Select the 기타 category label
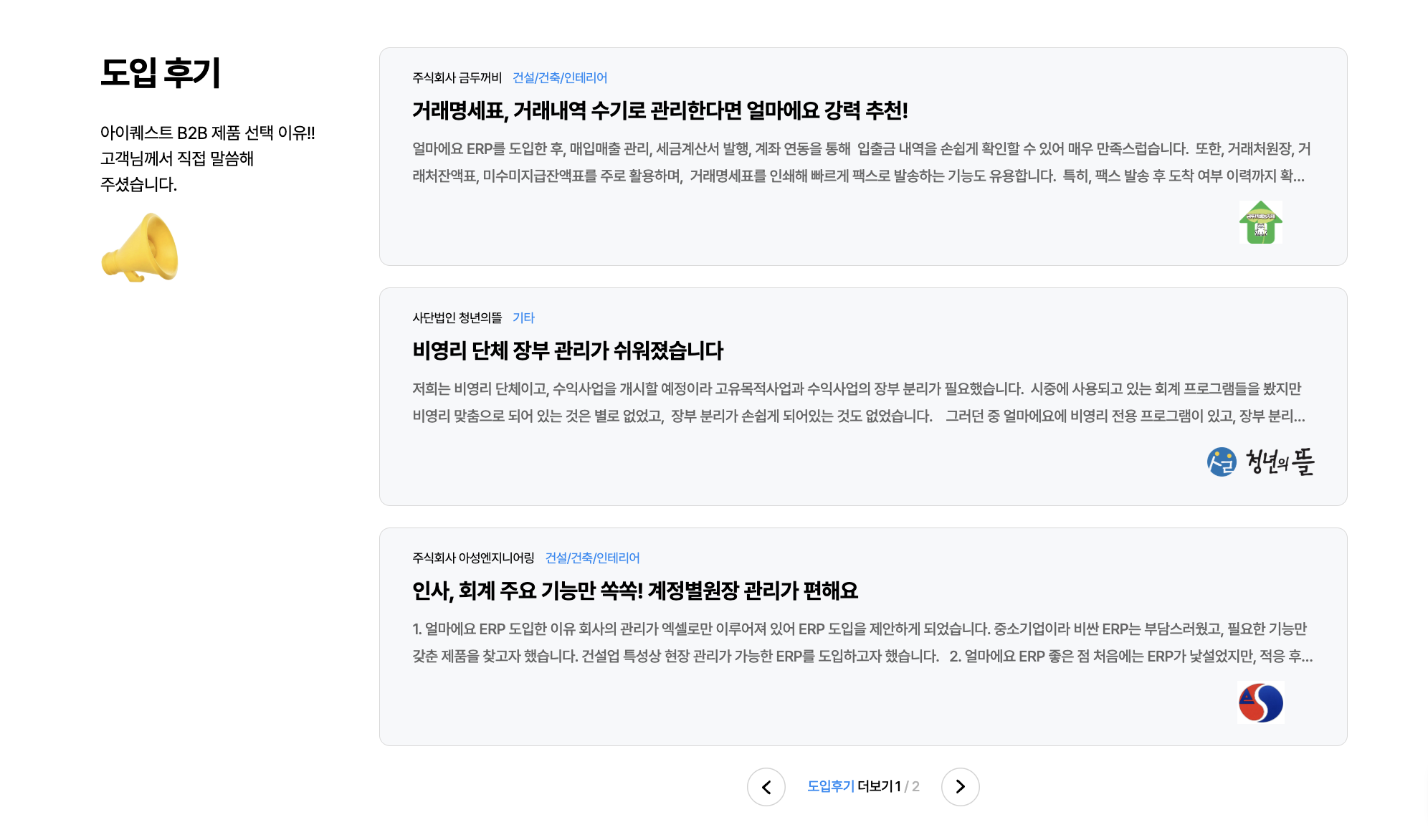The width and height of the screenshot is (1428, 840). pyautogui.click(x=523, y=318)
